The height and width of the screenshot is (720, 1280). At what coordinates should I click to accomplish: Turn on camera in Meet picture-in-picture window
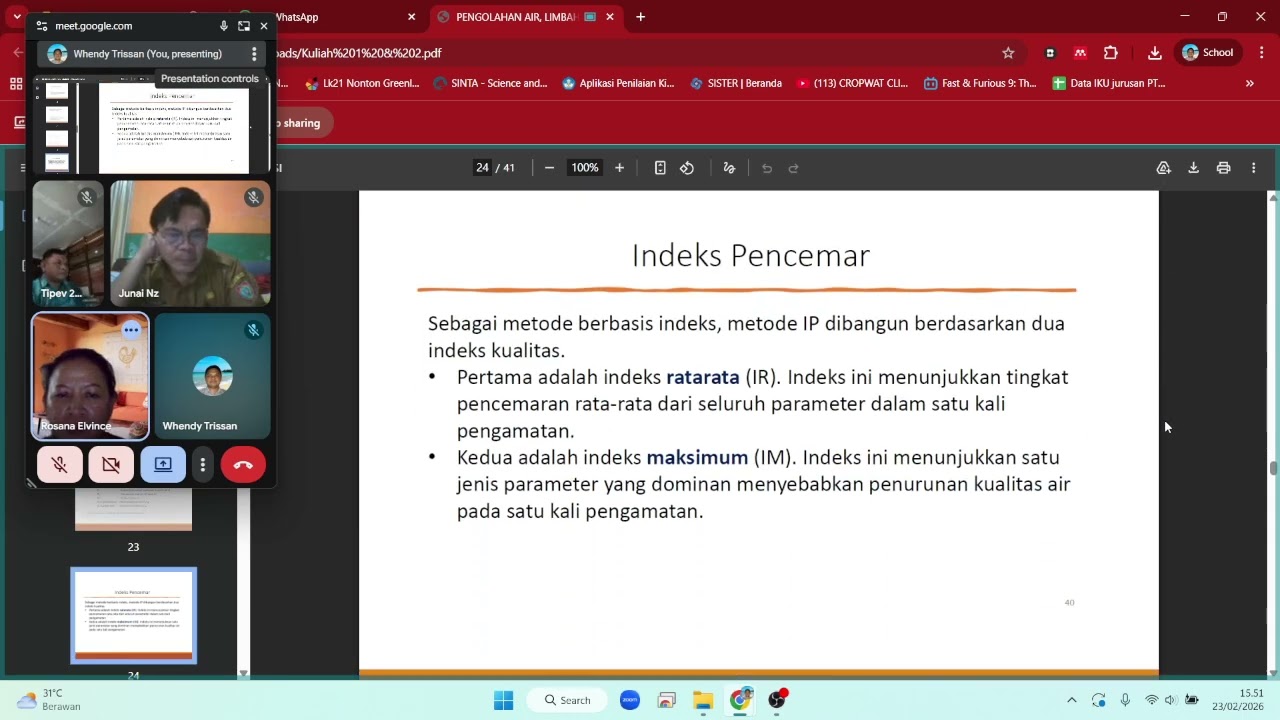coord(111,465)
